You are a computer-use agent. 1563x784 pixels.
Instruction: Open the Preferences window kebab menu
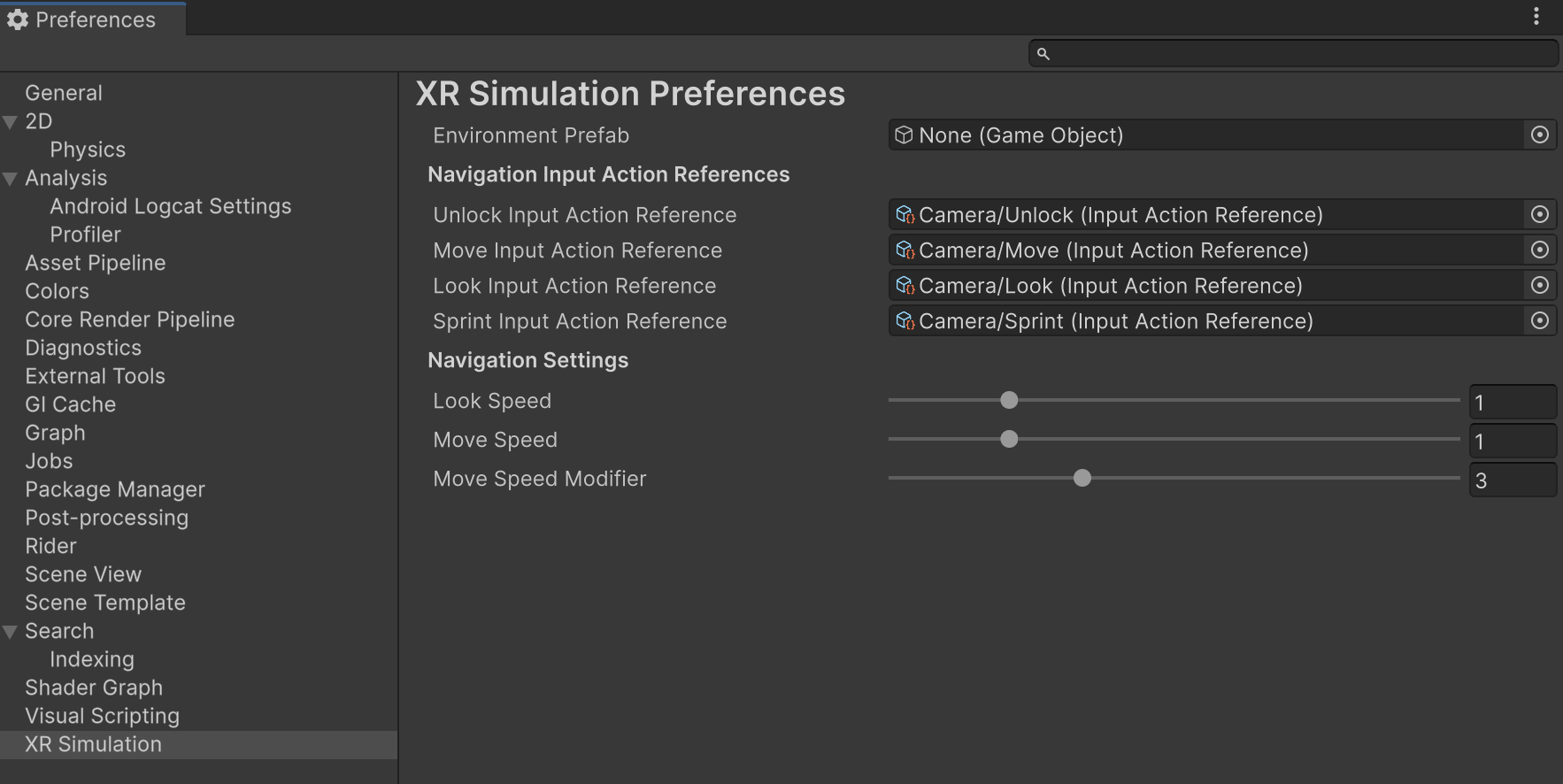pos(1536,16)
